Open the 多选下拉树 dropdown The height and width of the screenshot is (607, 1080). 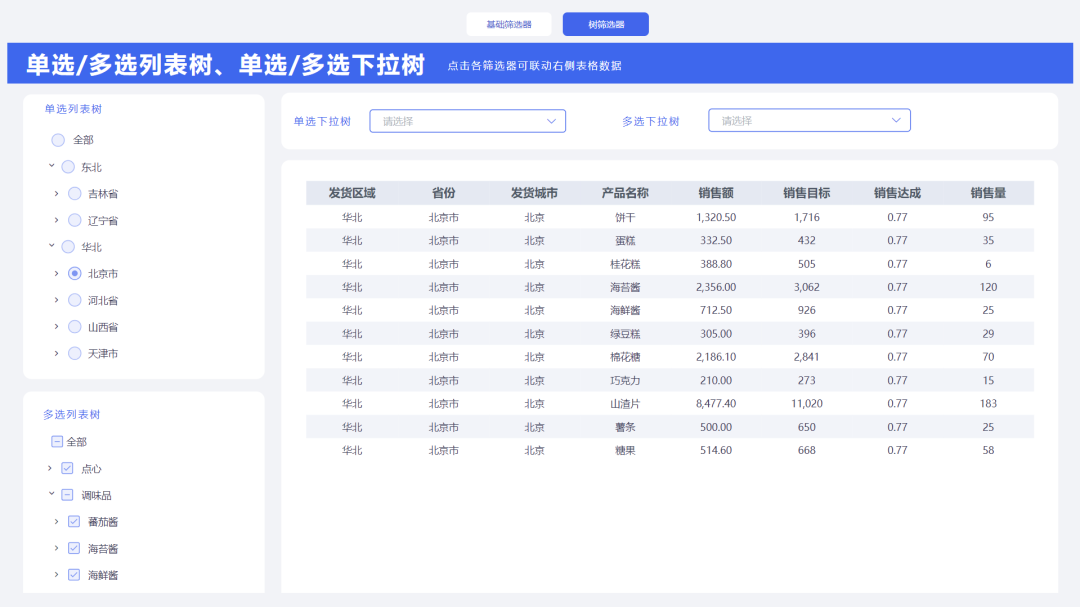click(809, 120)
